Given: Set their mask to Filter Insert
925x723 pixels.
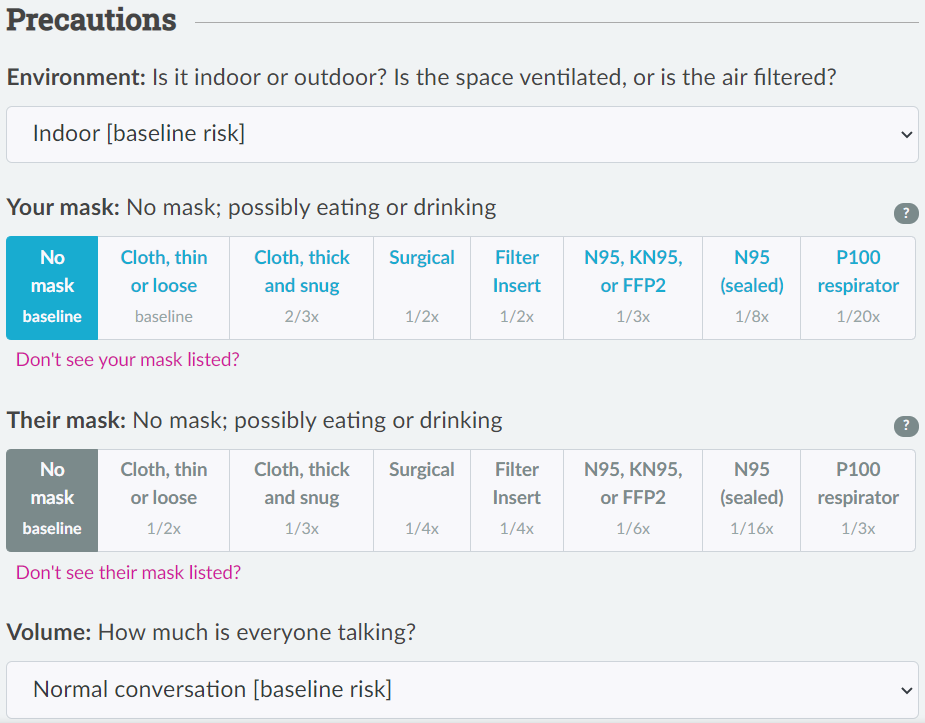Looking at the screenshot, I should [x=517, y=501].
